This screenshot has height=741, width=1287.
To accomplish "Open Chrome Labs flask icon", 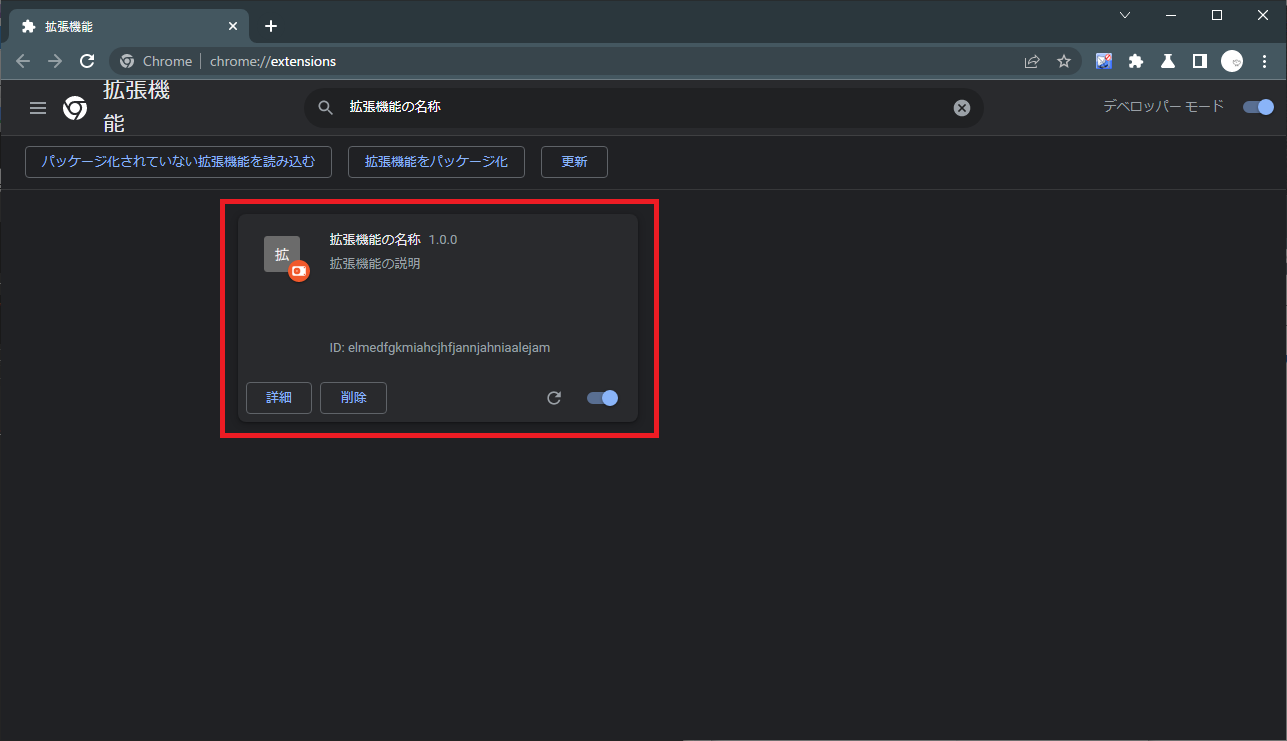I will [x=1167, y=61].
